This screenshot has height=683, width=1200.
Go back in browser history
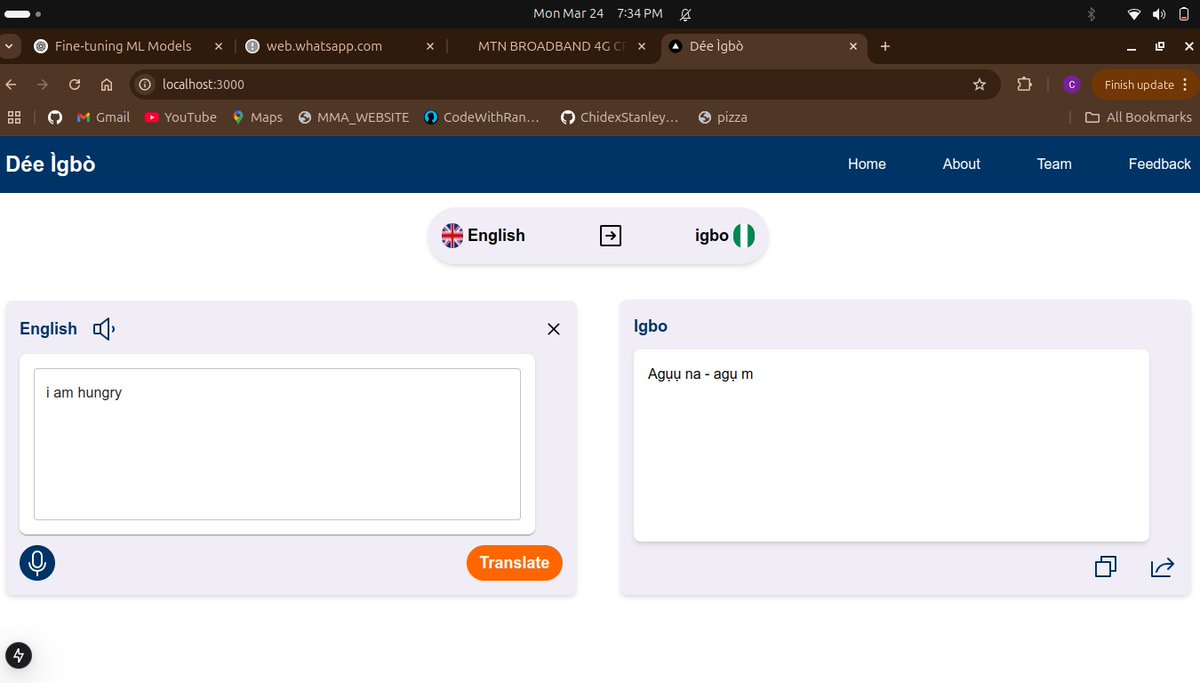[11, 85]
